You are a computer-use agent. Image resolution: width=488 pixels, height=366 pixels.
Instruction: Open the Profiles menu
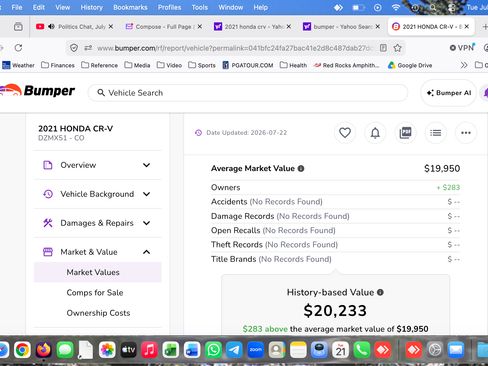pyautogui.click(x=169, y=7)
